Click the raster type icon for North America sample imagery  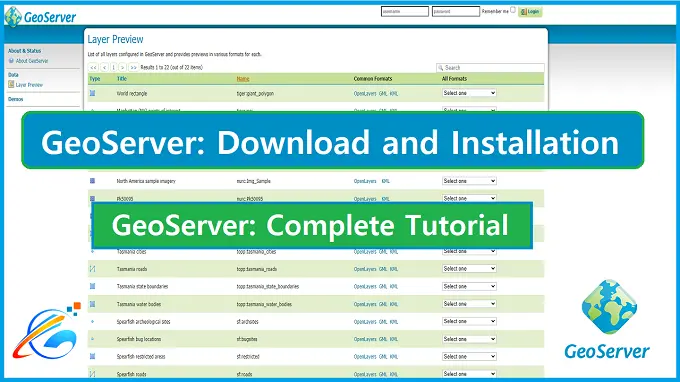pos(92,181)
